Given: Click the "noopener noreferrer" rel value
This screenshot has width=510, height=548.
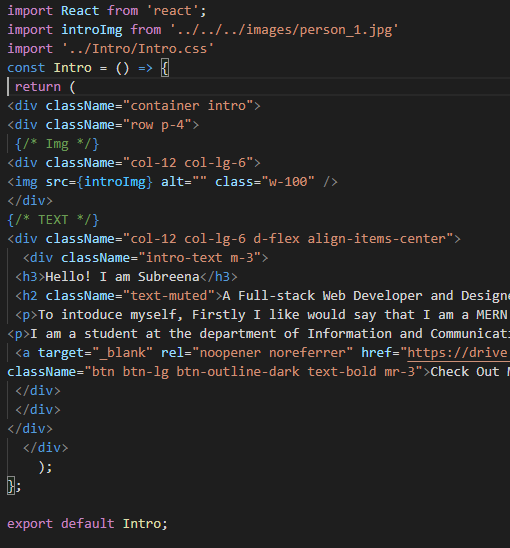Looking at the screenshot, I should pyautogui.click(x=272, y=353).
